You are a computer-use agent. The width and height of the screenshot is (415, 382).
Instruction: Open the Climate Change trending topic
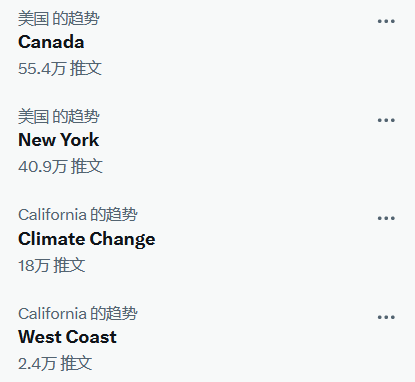tap(87, 239)
